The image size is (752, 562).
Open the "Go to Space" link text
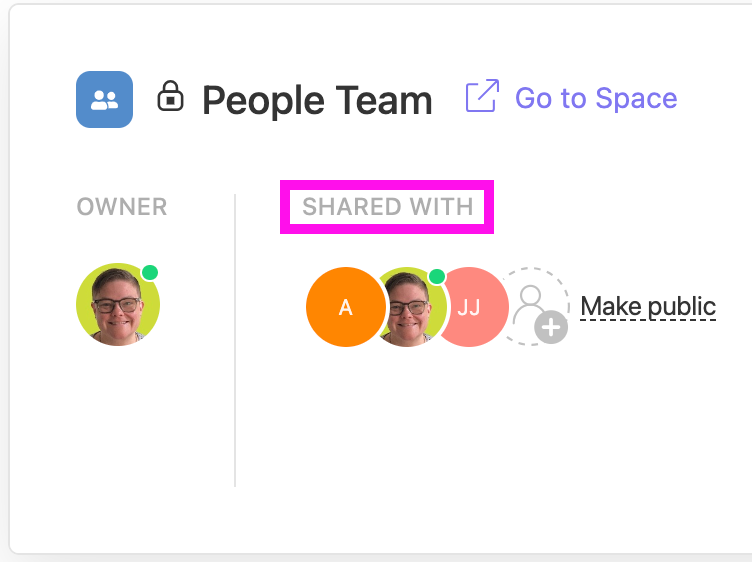(596, 98)
